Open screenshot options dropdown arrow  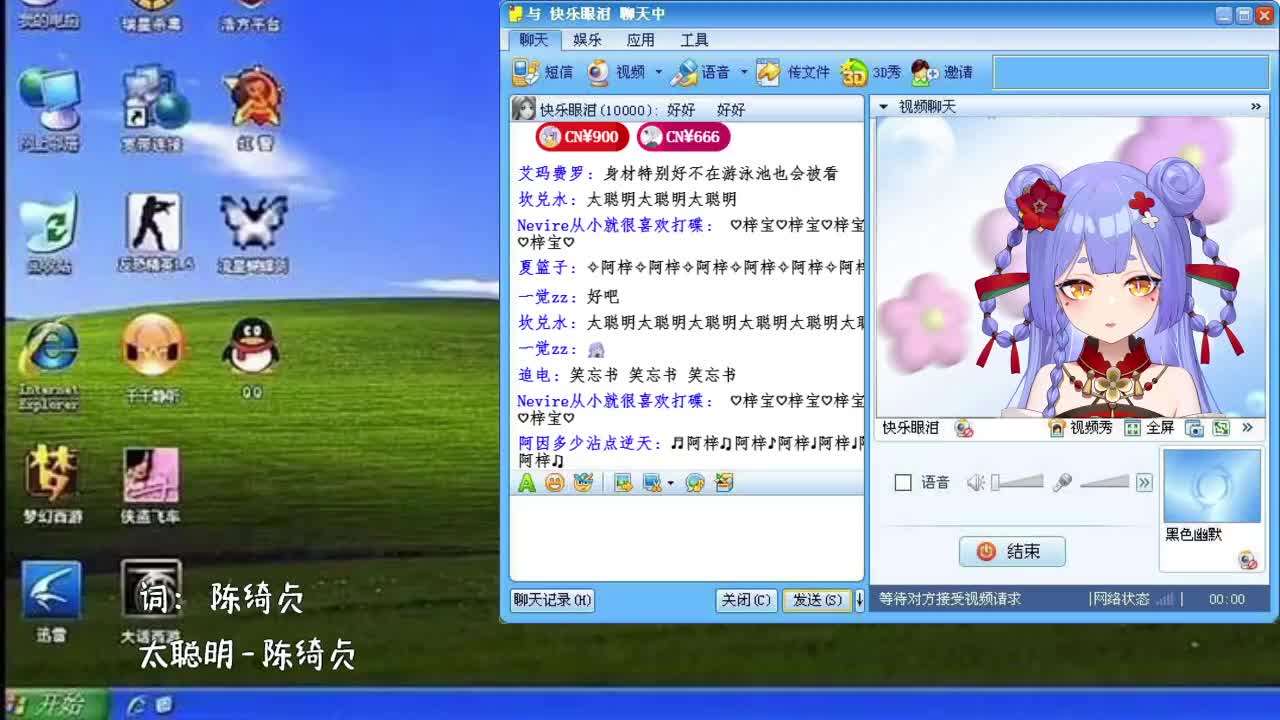click(670, 483)
